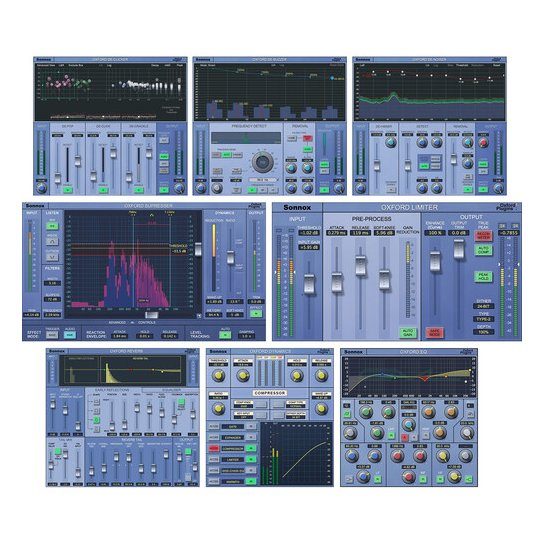
Task: Click the Release 119 ms value in Limiter
Action: (x=360, y=233)
